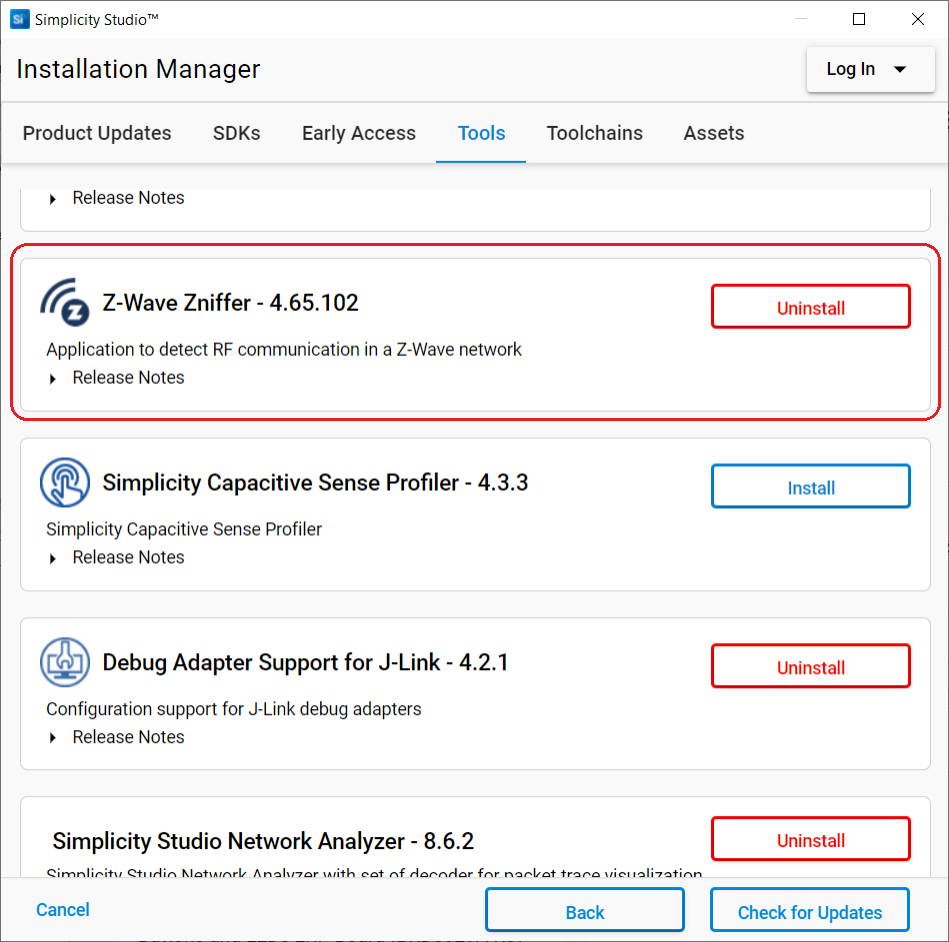Open the Toolchains tab
This screenshot has height=942, width=949.
tap(594, 132)
